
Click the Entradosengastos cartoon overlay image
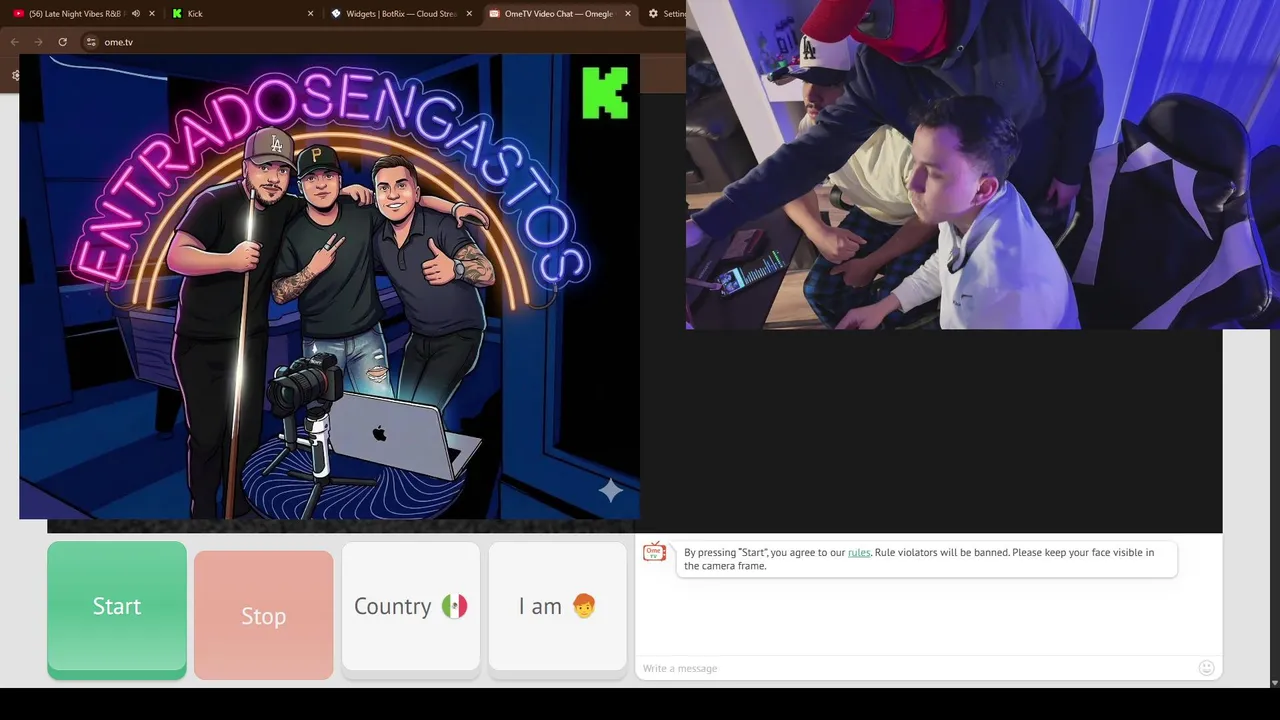coord(329,287)
